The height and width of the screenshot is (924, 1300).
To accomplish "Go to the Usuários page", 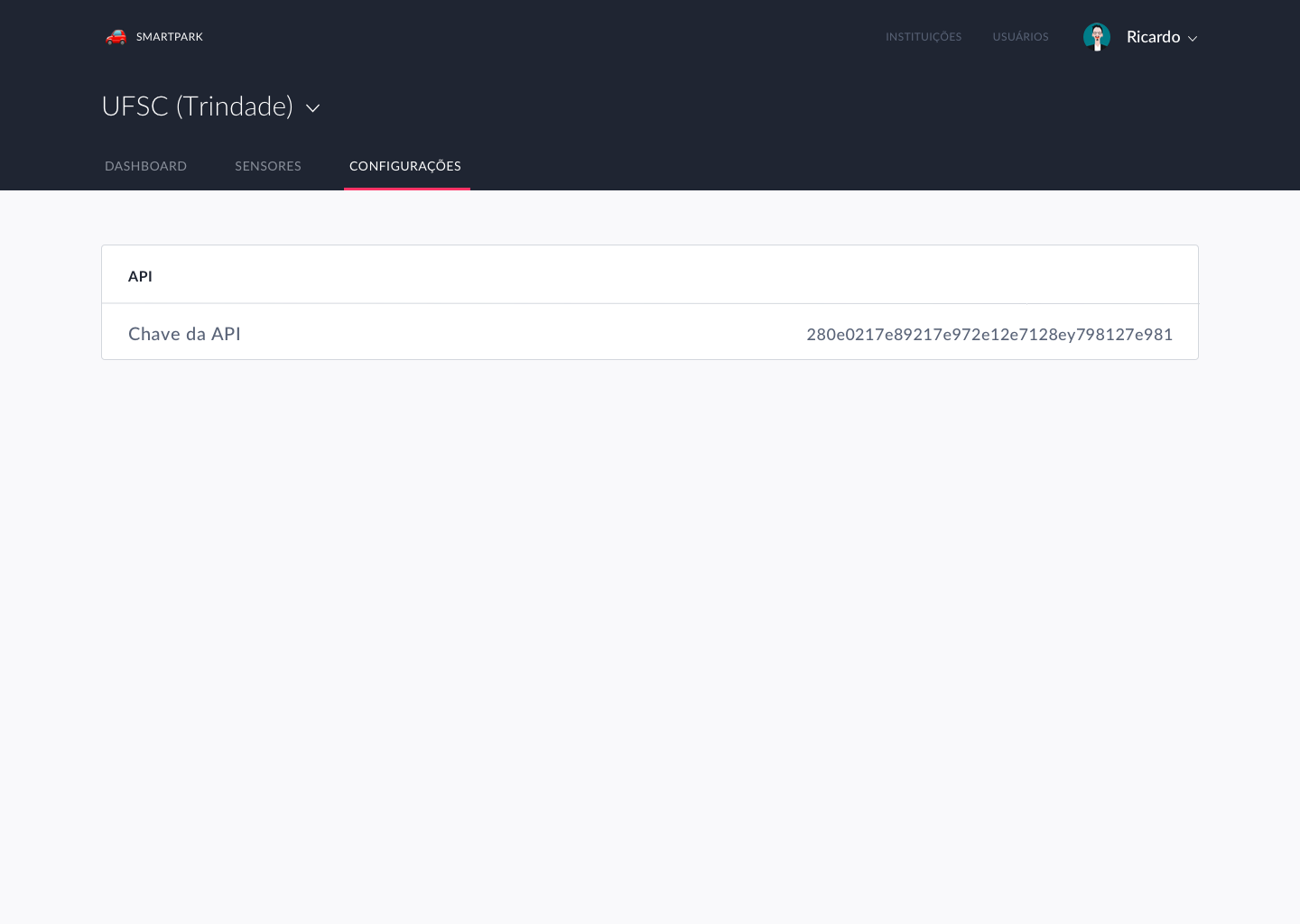I will point(1020,37).
